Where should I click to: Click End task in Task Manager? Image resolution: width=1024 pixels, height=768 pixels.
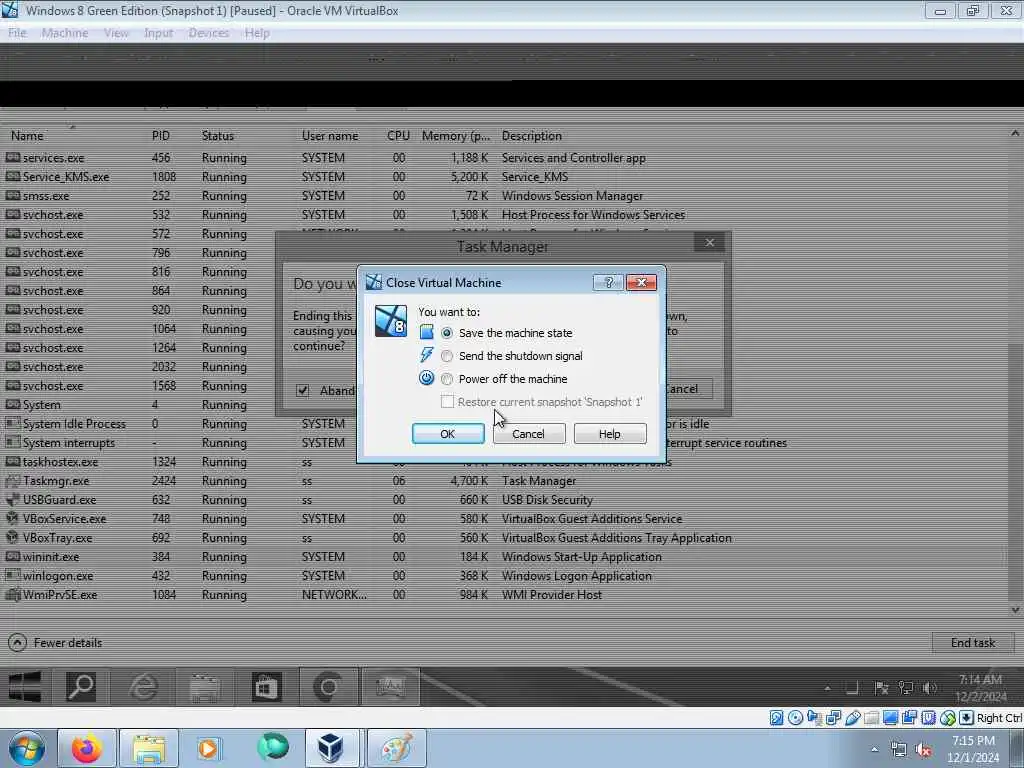972,643
